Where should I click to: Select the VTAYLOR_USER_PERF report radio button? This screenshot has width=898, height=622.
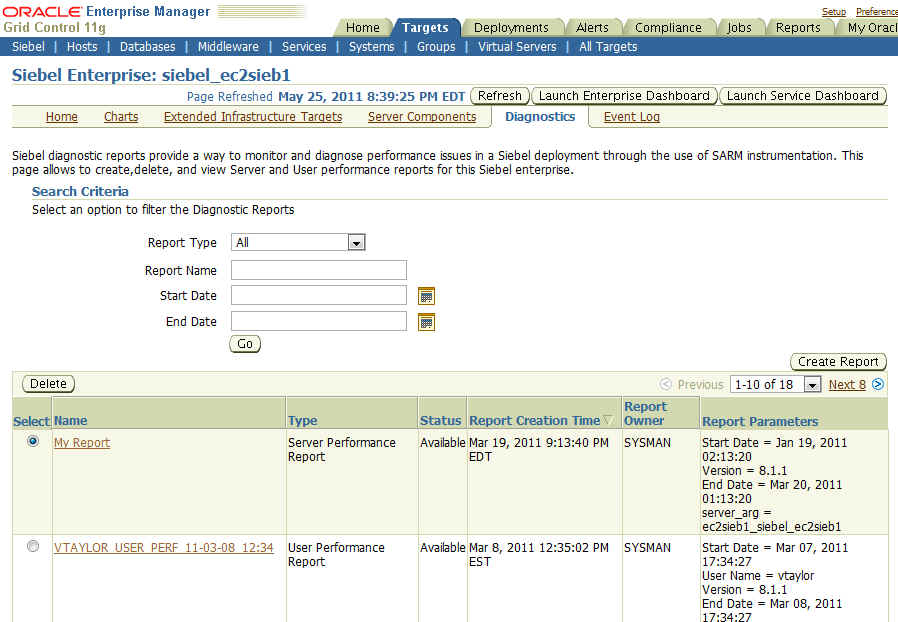(33, 546)
